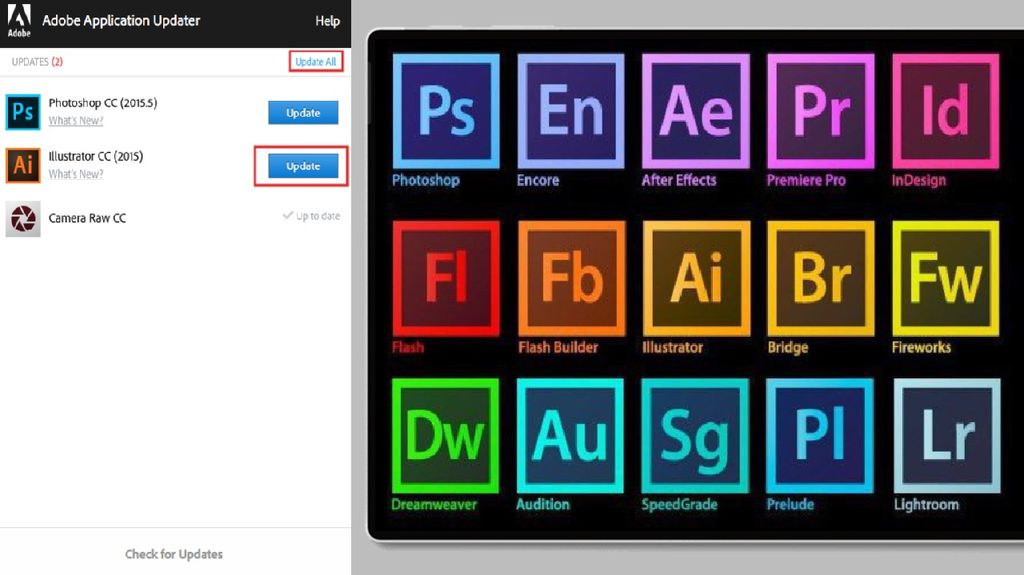The width and height of the screenshot is (1024, 575).
Task: Open the Help menu in updater
Action: (x=327, y=21)
